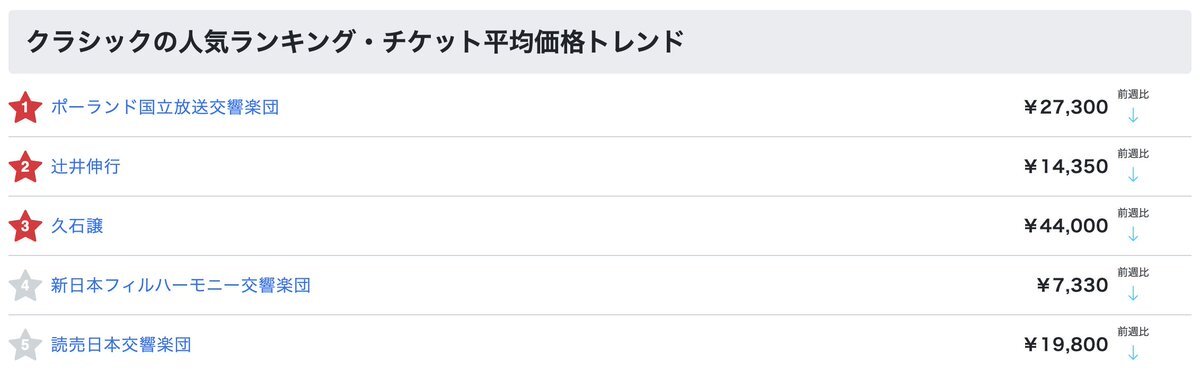Open the 久石譲 link
Screen dimensions: 1200x371
tap(77, 226)
